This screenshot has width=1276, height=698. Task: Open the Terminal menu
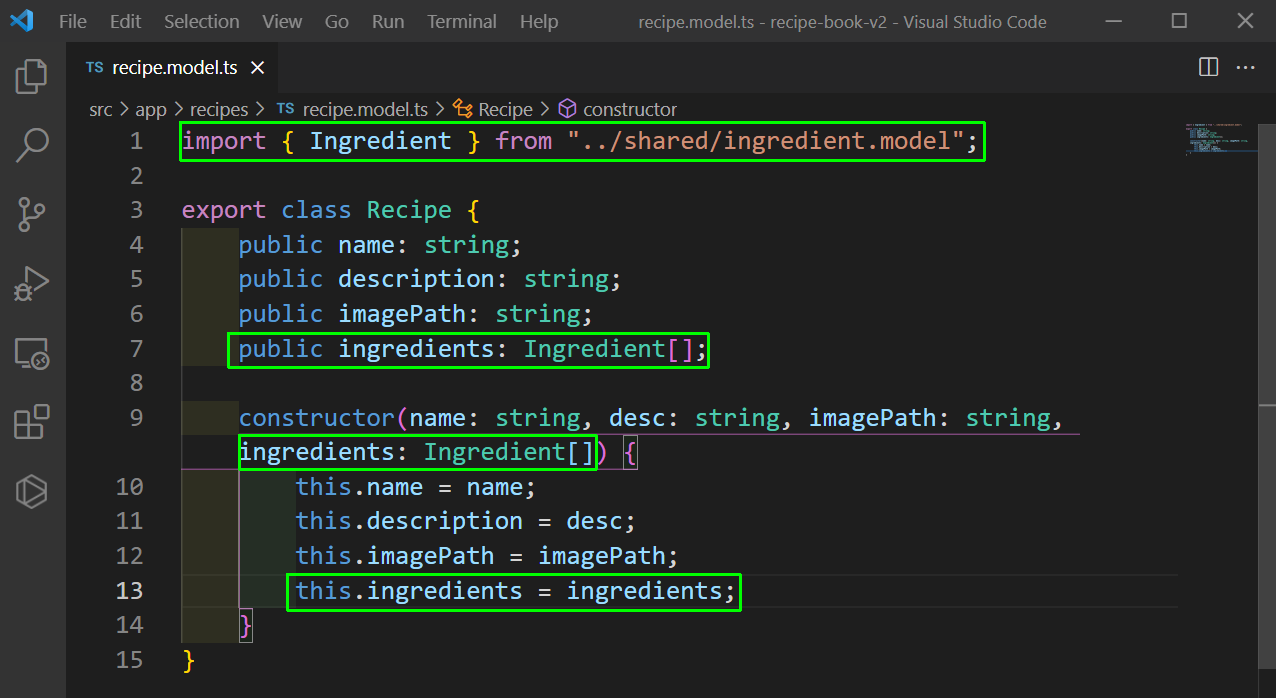[x=462, y=21]
